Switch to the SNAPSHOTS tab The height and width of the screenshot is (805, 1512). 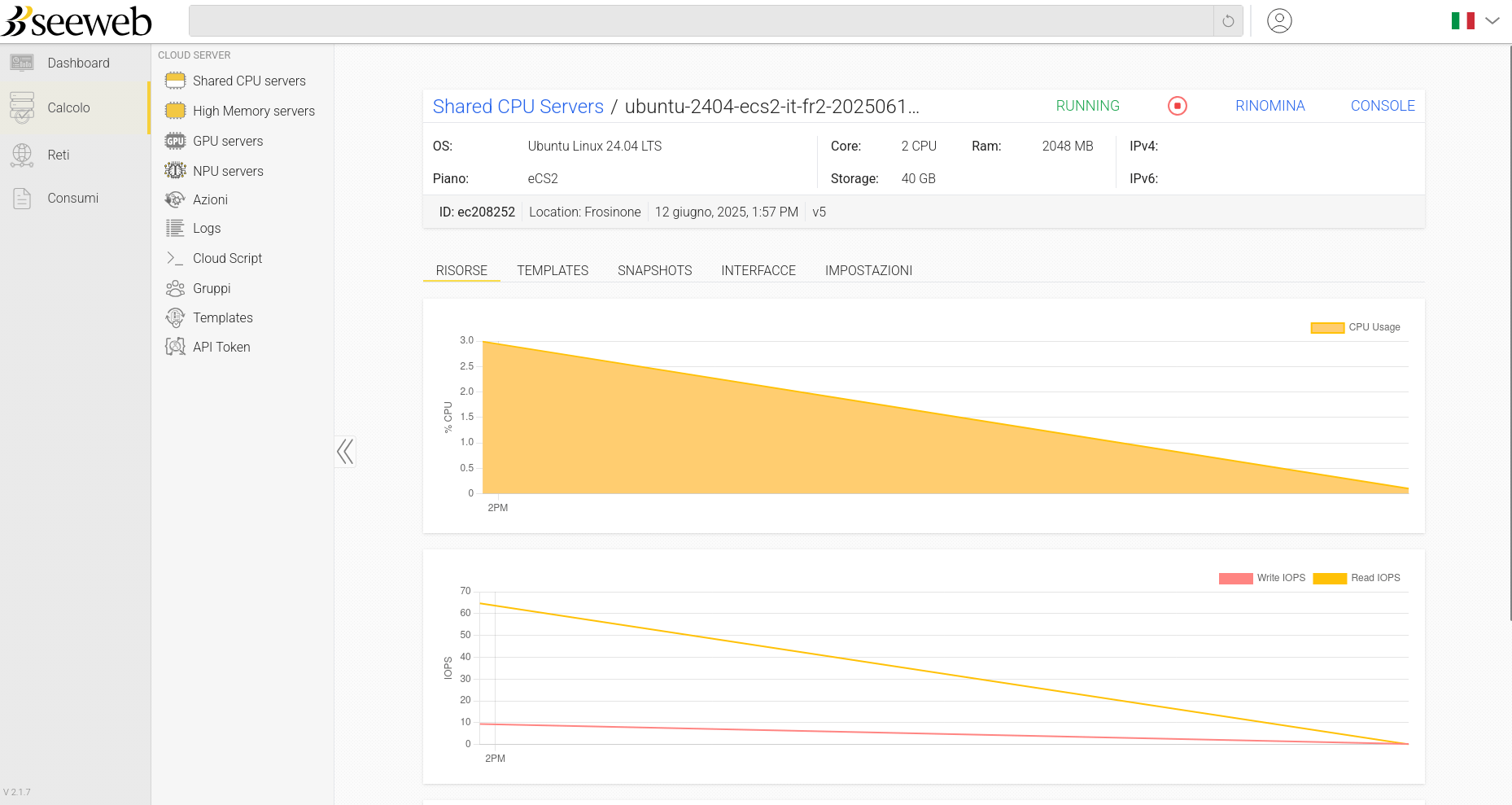655,270
